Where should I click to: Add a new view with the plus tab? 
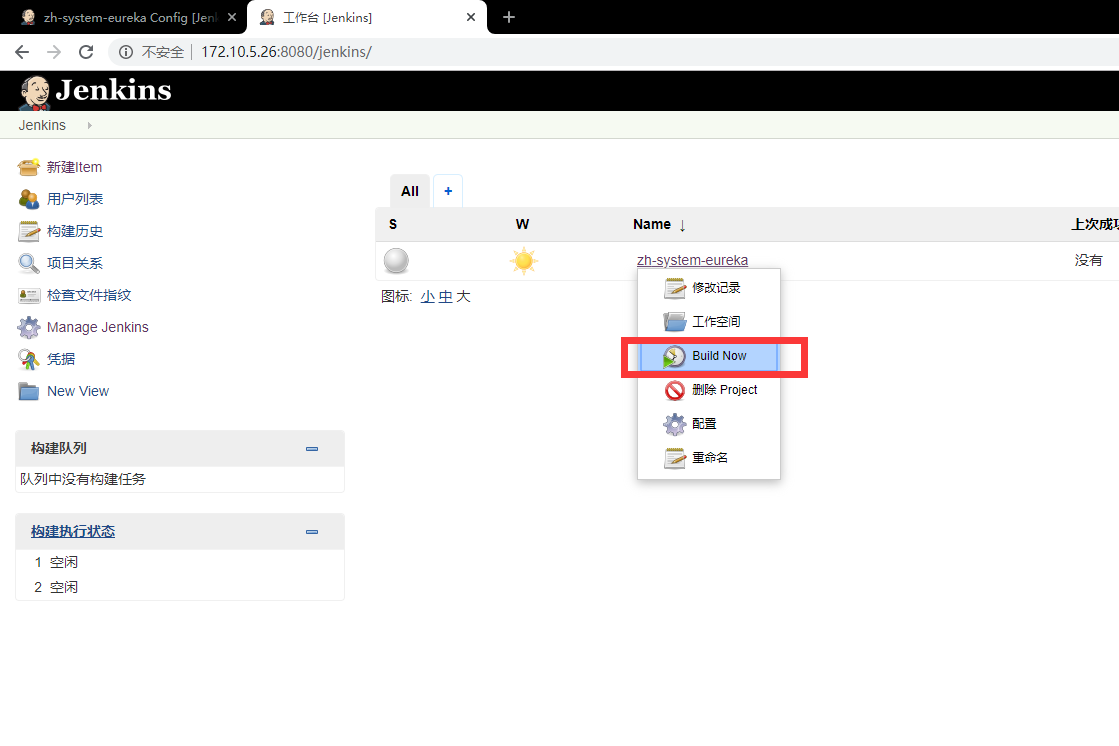pyautogui.click(x=448, y=191)
